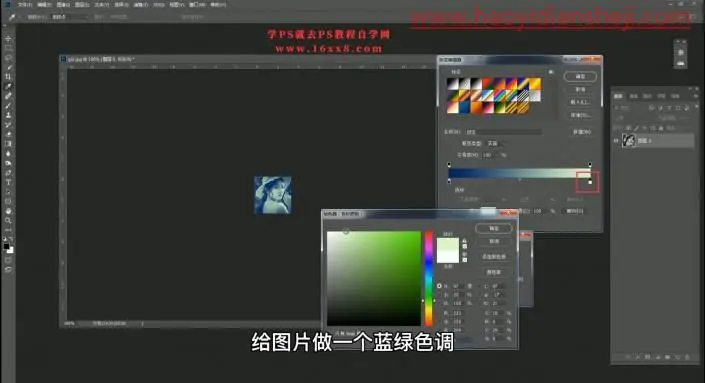Image resolution: width=705 pixels, height=383 pixels.
Task: Click the 颜色库 button
Action: 494,272
